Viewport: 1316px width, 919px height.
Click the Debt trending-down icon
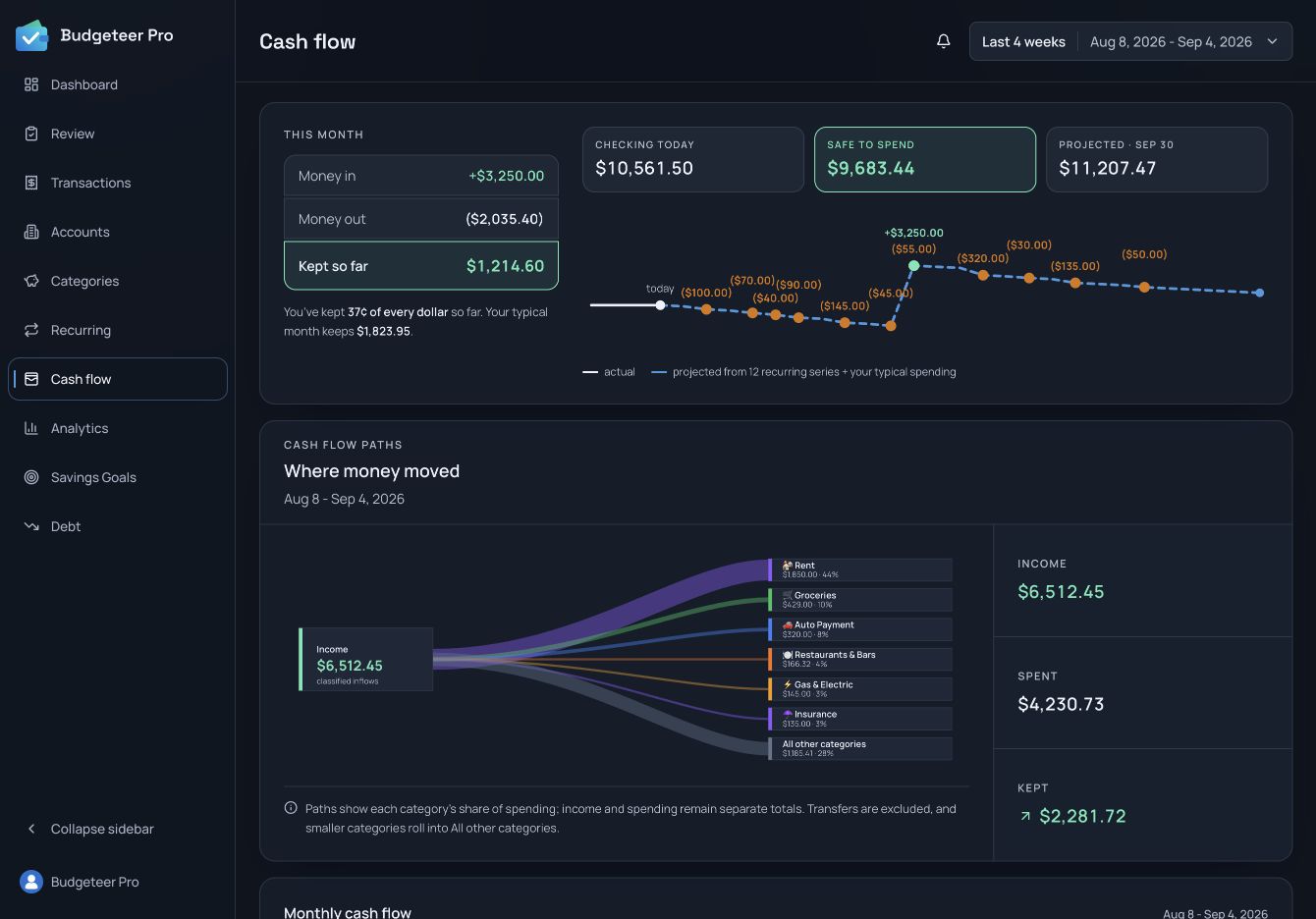(x=31, y=526)
